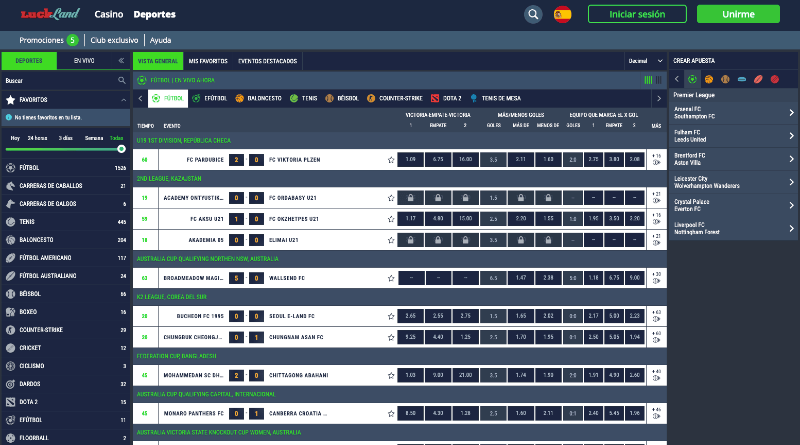Viewport: 800px width, 445px height.
Task: Favorite the Broadmeadow Magic match star
Action: point(391,278)
